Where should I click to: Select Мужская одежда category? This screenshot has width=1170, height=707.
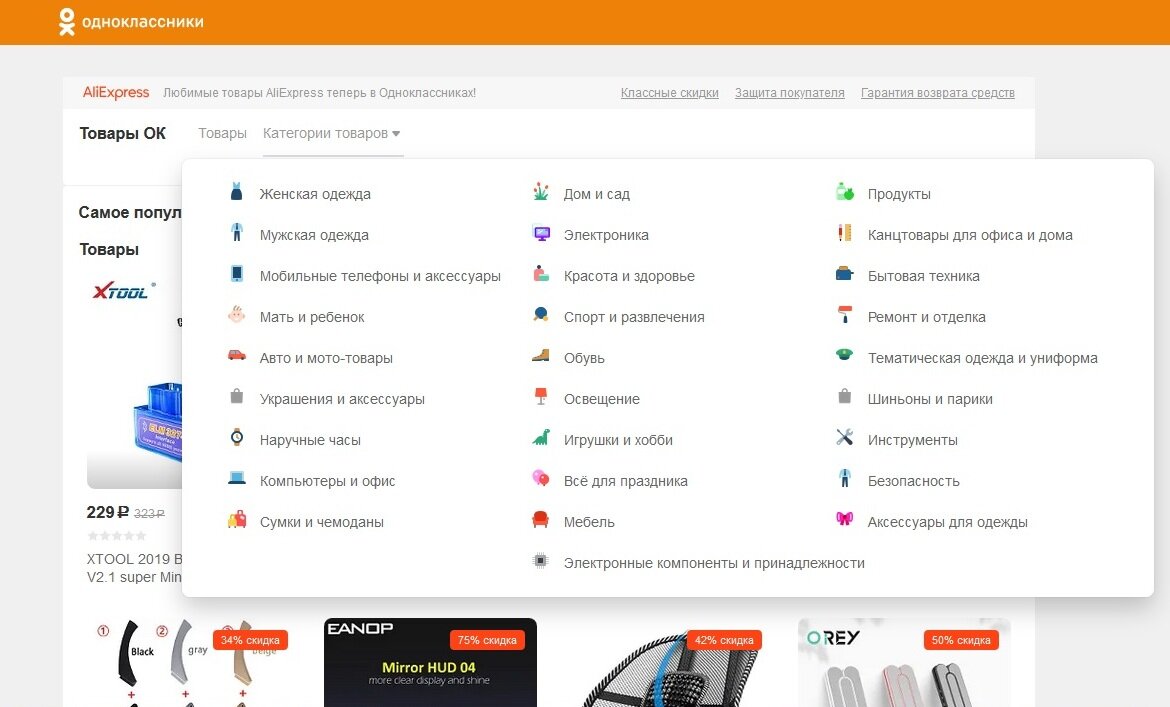coord(314,235)
